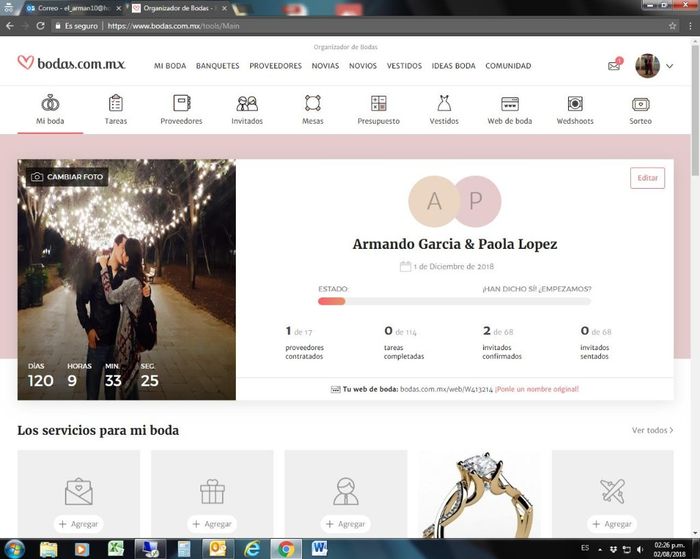The image size is (700, 559).
Task: Open the IDEAS BODA menu
Action: pos(453,66)
